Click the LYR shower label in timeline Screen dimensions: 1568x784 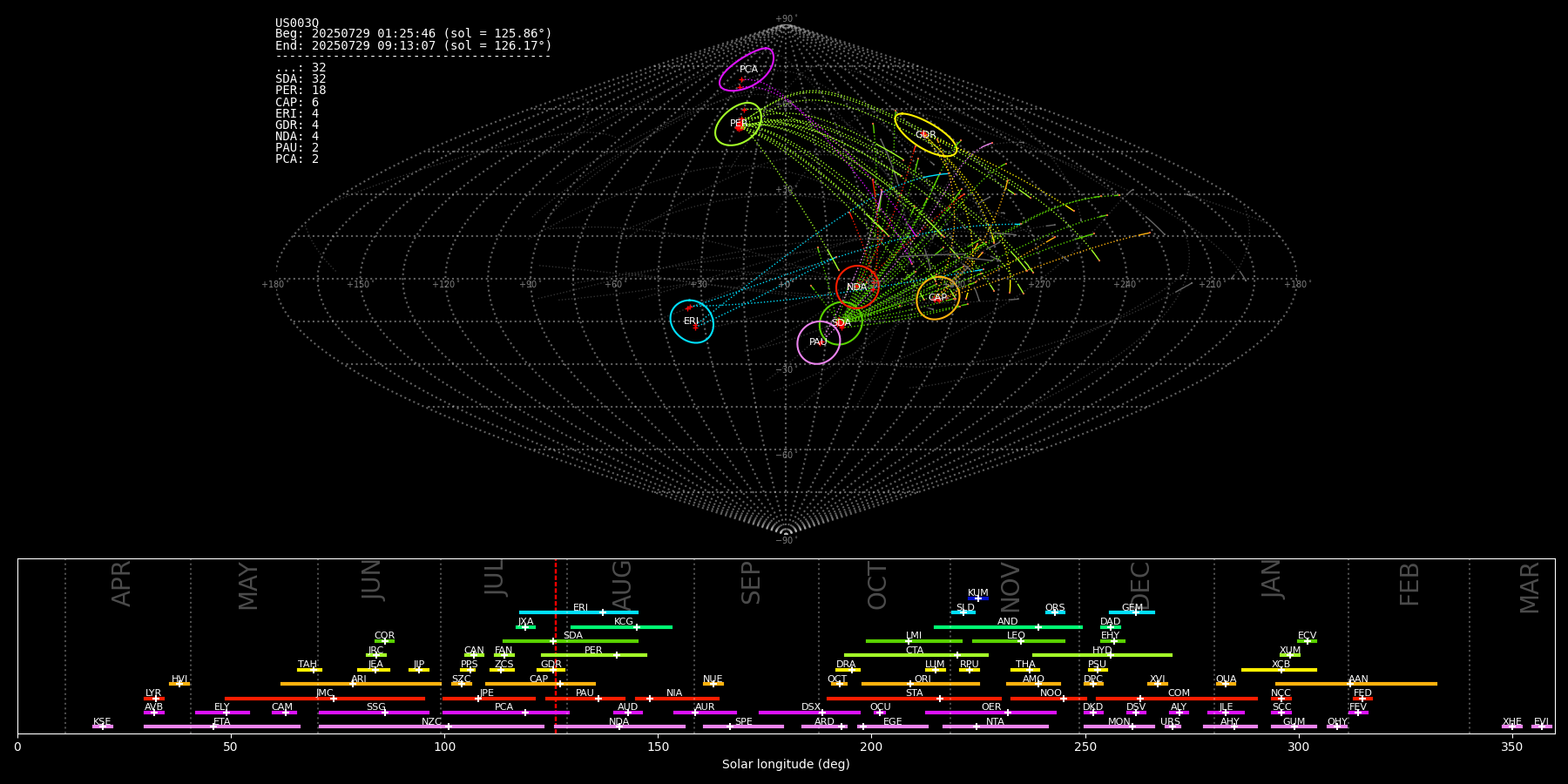[x=153, y=693]
